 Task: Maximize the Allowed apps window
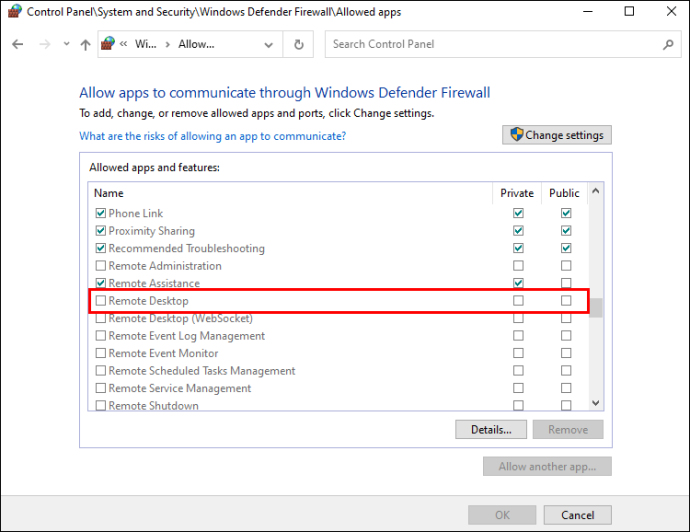629,11
